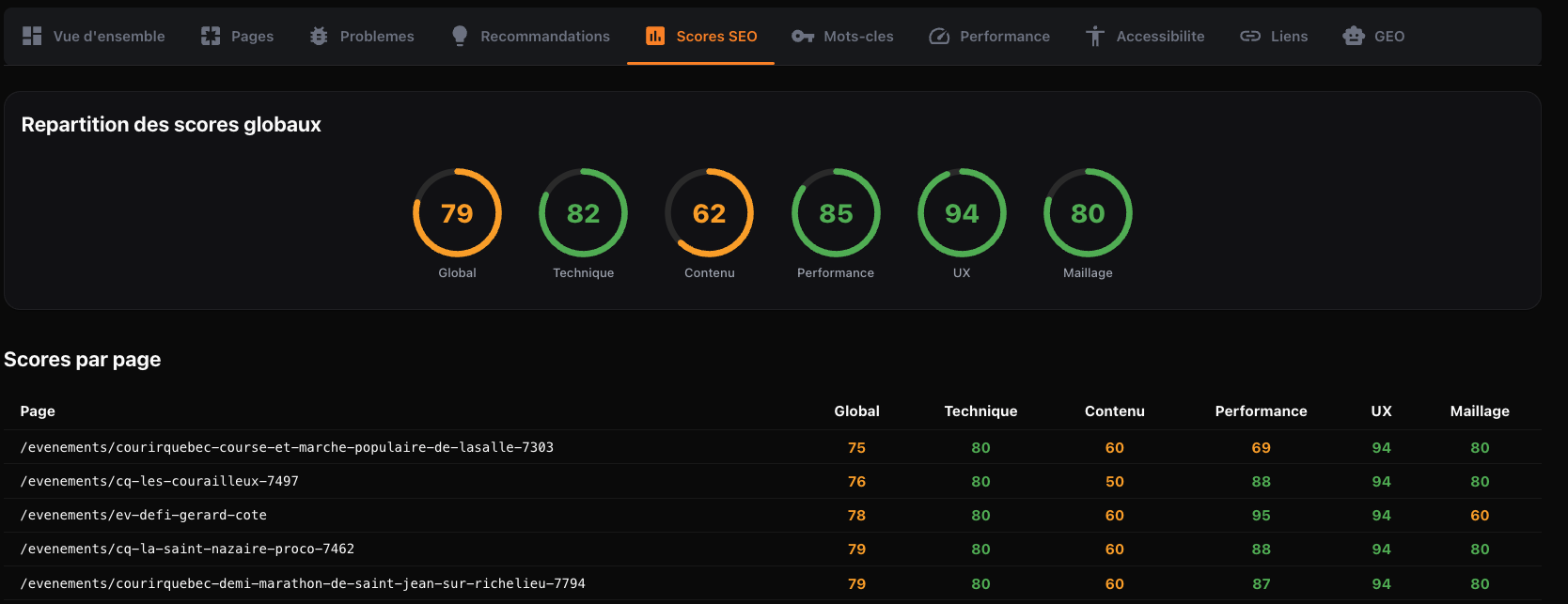Click the Recommandations lightbulb icon

[x=460, y=36]
